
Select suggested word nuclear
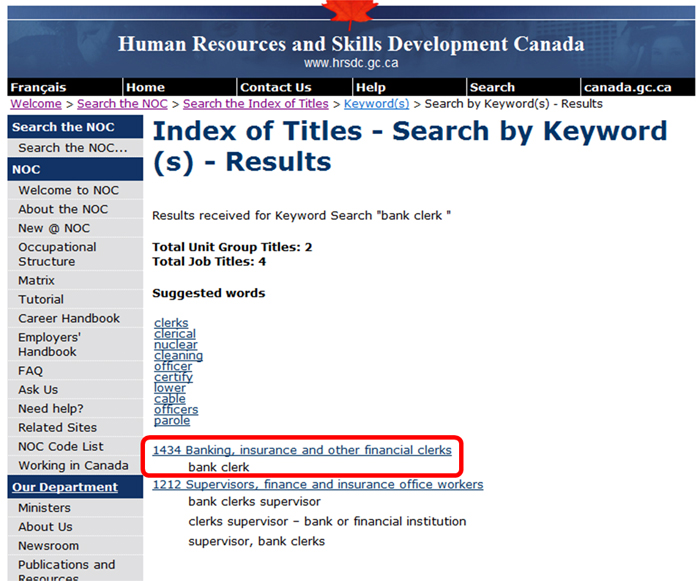click(175, 344)
